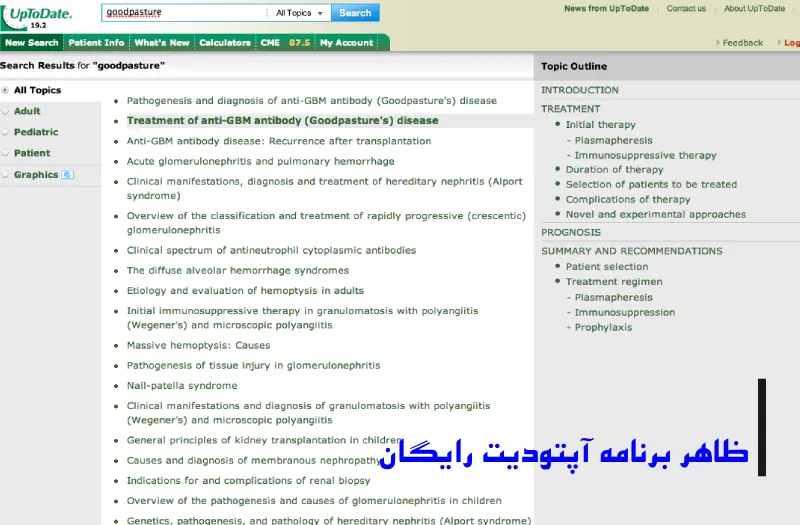Open antineutrophil cytoplasmic antibodies result
Viewport: 800px width, 525px height.
tap(271, 250)
